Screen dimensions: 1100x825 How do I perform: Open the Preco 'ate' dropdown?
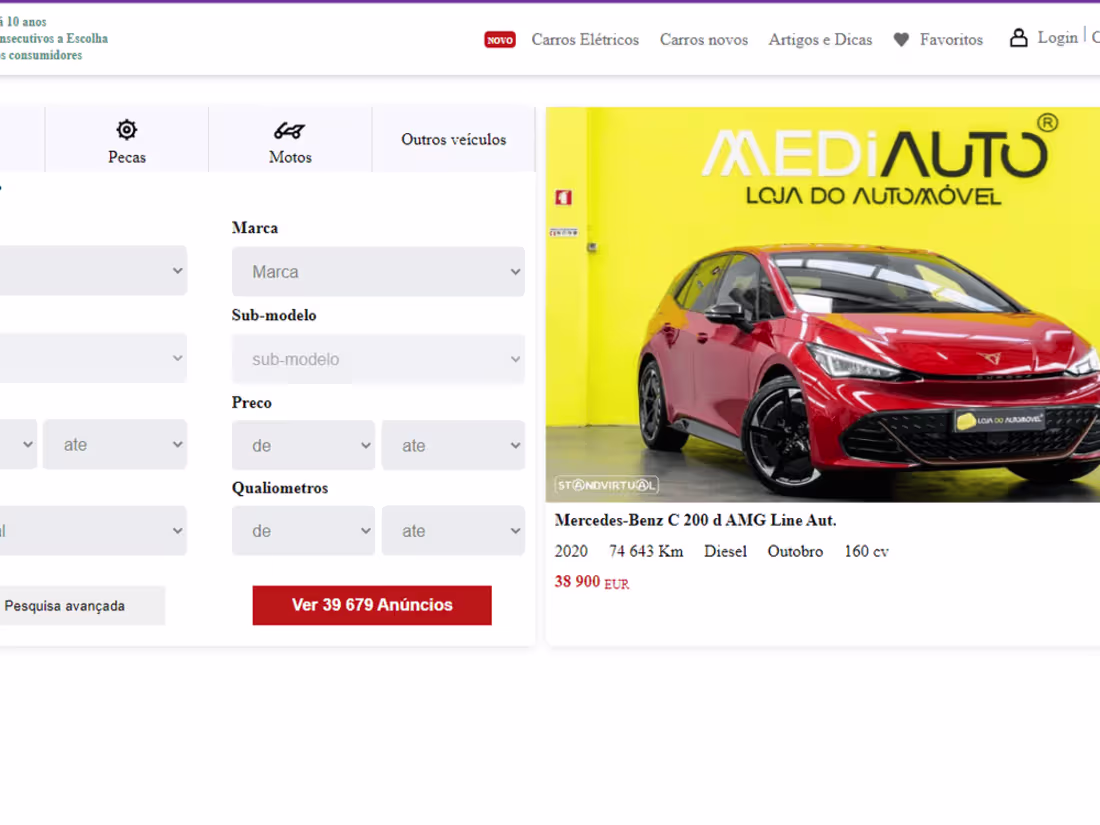click(x=453, y=445)
